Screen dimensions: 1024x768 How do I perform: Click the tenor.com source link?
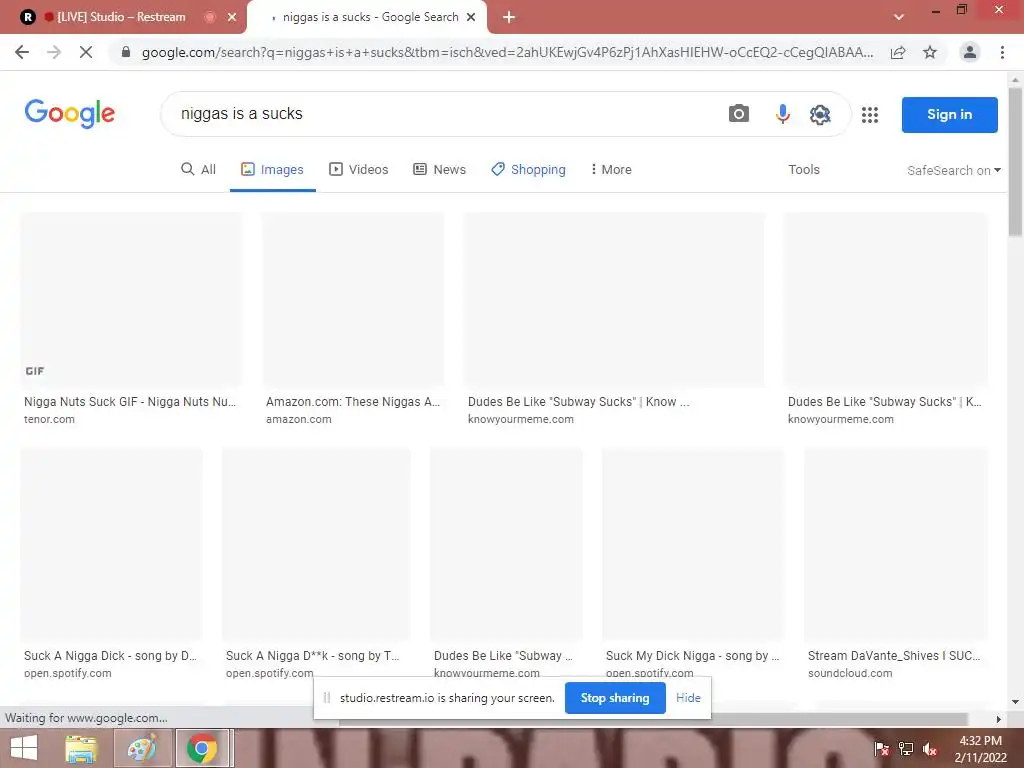49,419
